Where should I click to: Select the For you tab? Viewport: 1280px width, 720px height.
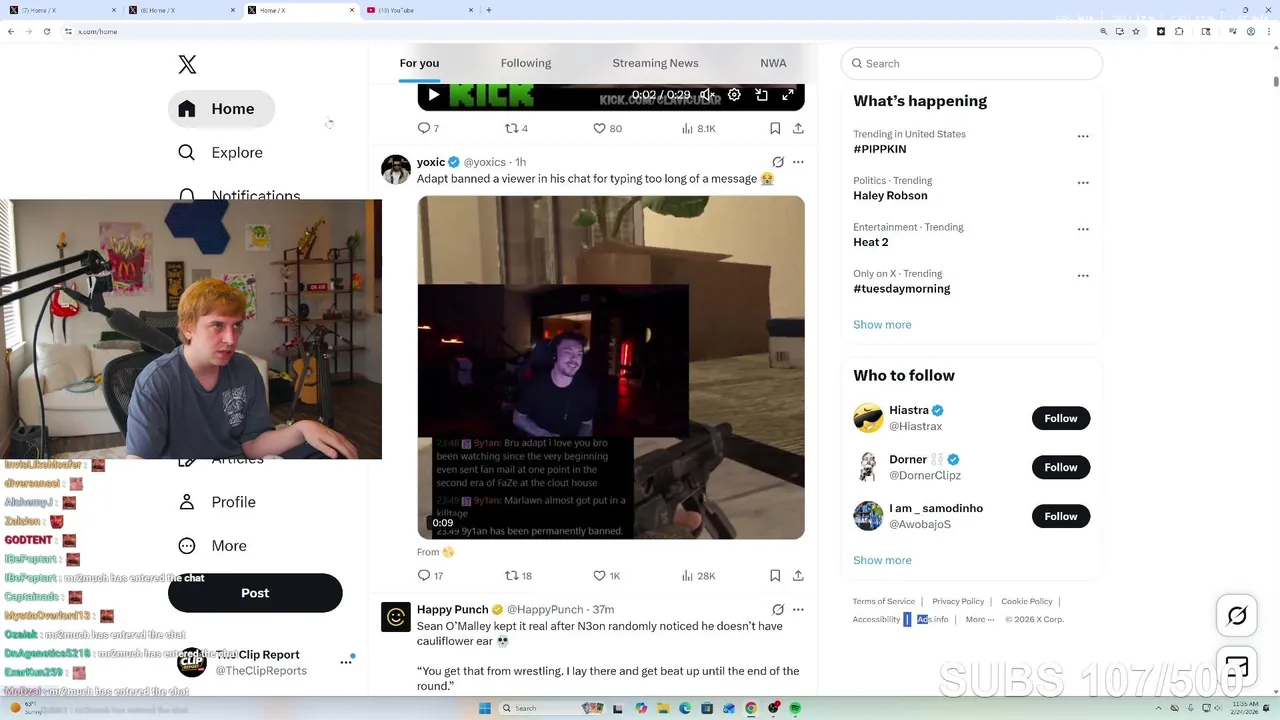419,63
